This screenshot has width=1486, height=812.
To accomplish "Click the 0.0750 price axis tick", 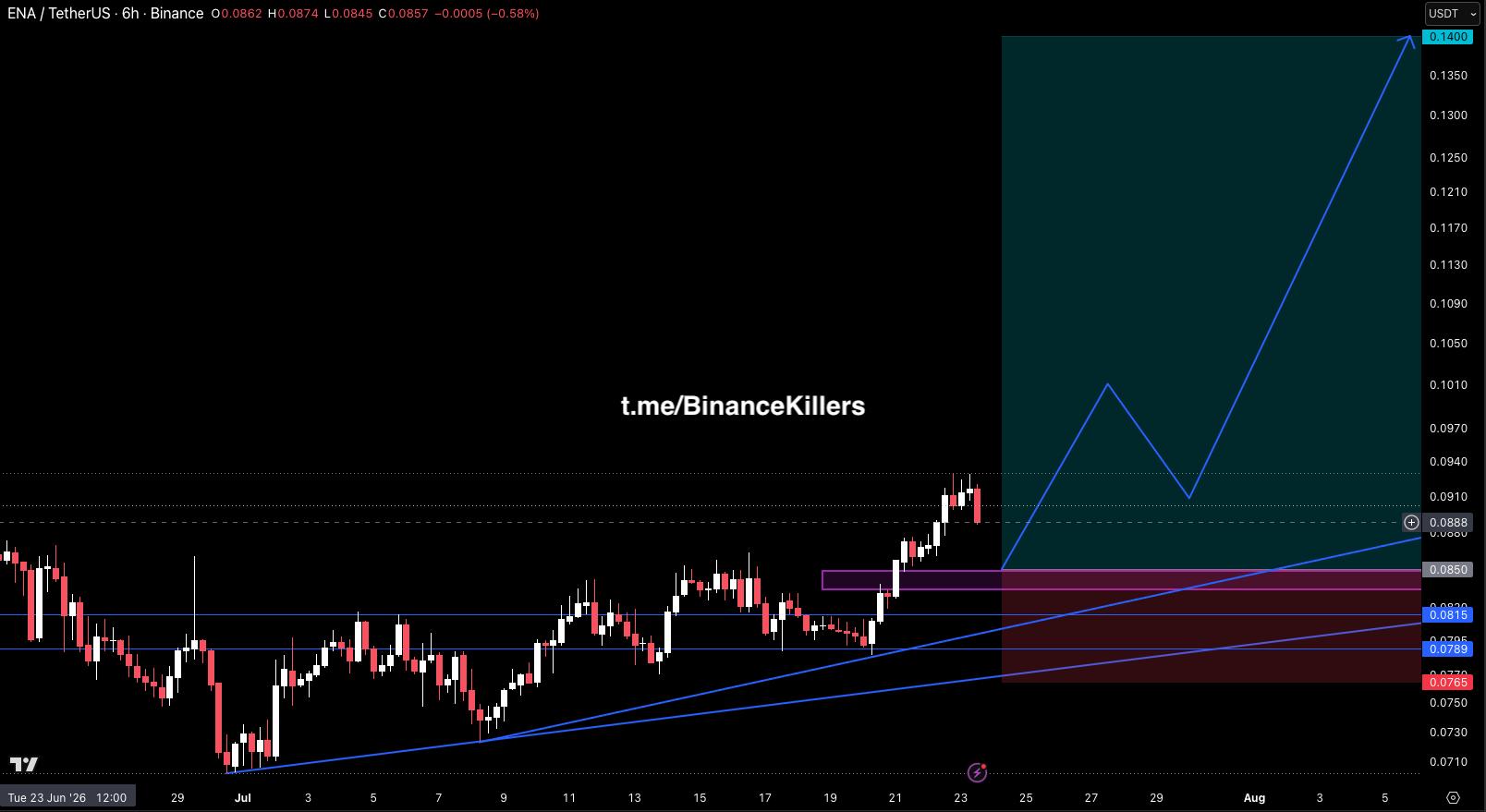I will point(1448,703).
